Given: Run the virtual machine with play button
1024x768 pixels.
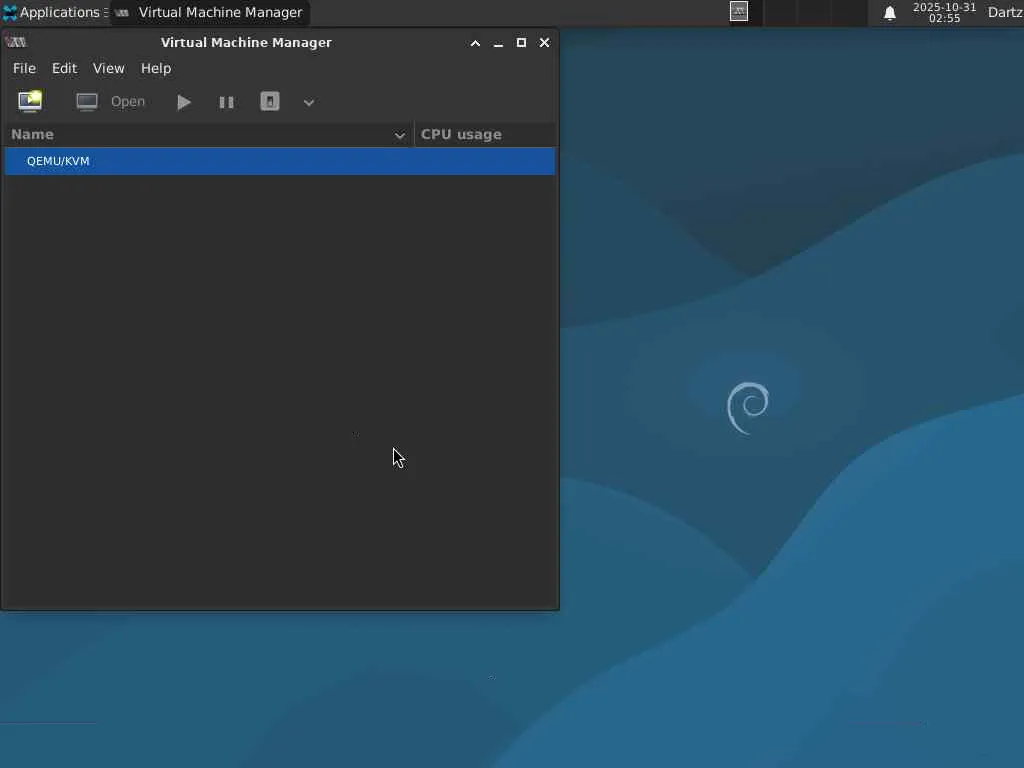Looking at the screenshot, I should (x=184, y=102).
